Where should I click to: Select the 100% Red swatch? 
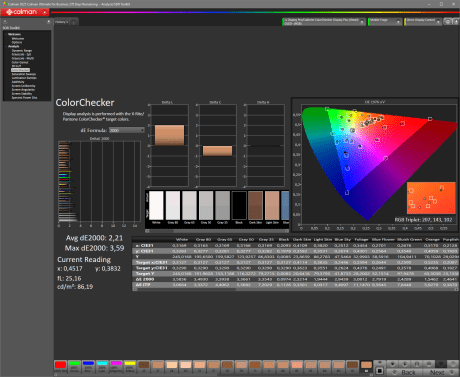click(x=60, y=366)
